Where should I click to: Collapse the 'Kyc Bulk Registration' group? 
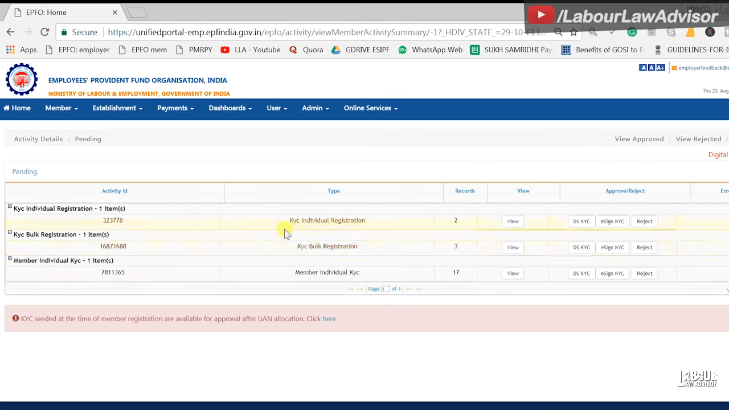[x=10, y=232]
